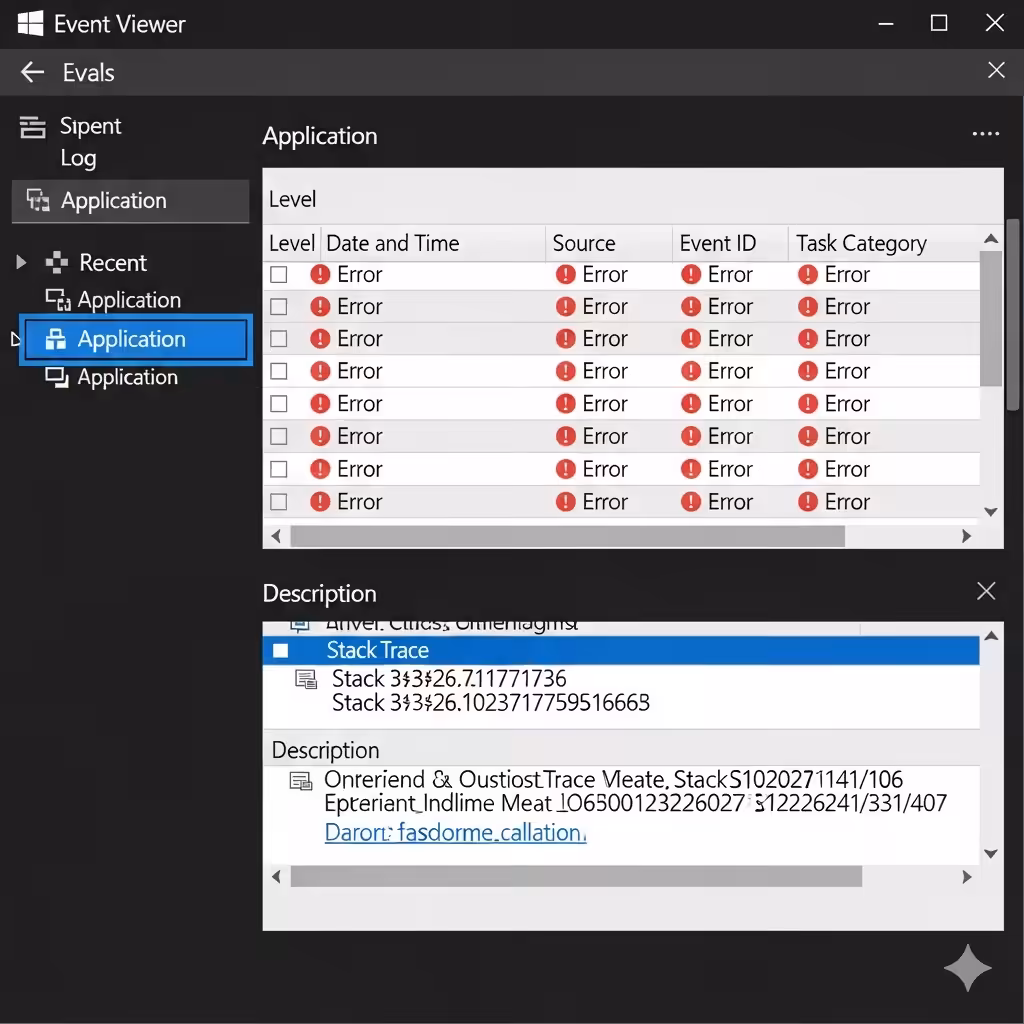The height and width of the screenshot is (1024, 1024).
Task: Sort by the Date and Time column header
Action: tap(433, 243)
